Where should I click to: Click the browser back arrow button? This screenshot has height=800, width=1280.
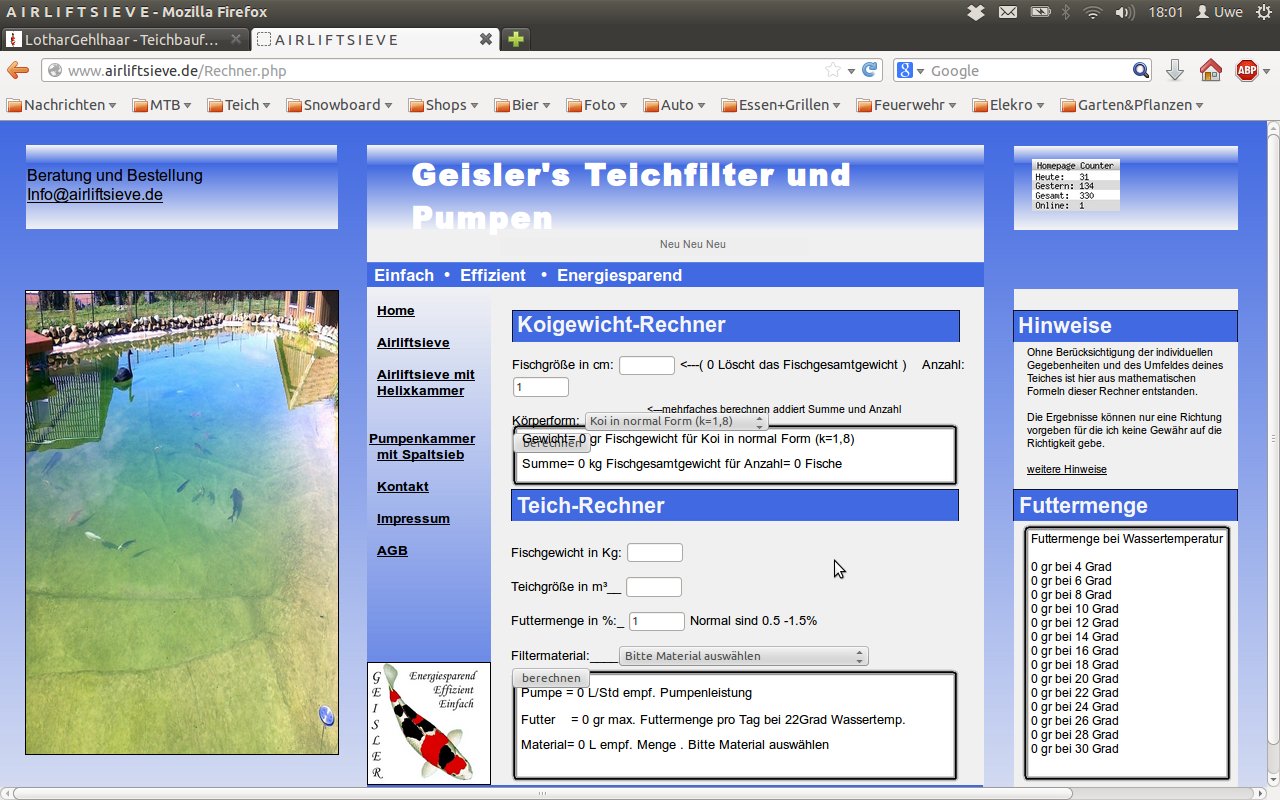click(x=18, y=70)
